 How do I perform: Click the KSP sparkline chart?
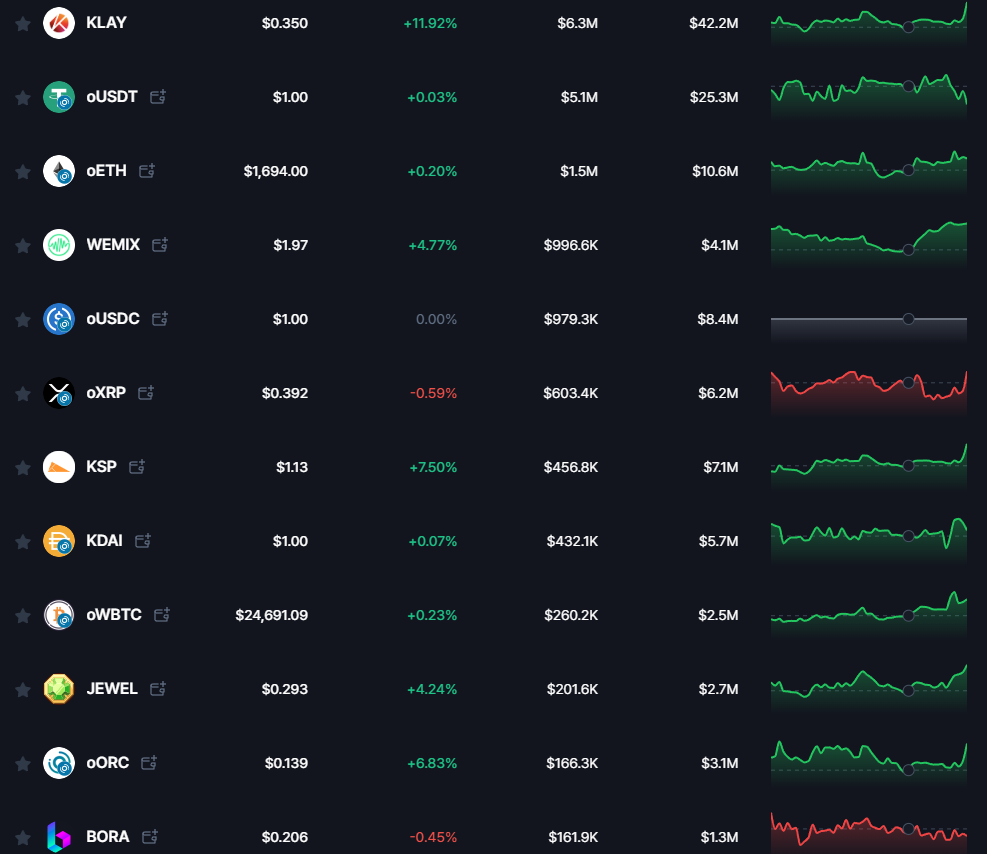pyautogui.click(x=869, y=467)
